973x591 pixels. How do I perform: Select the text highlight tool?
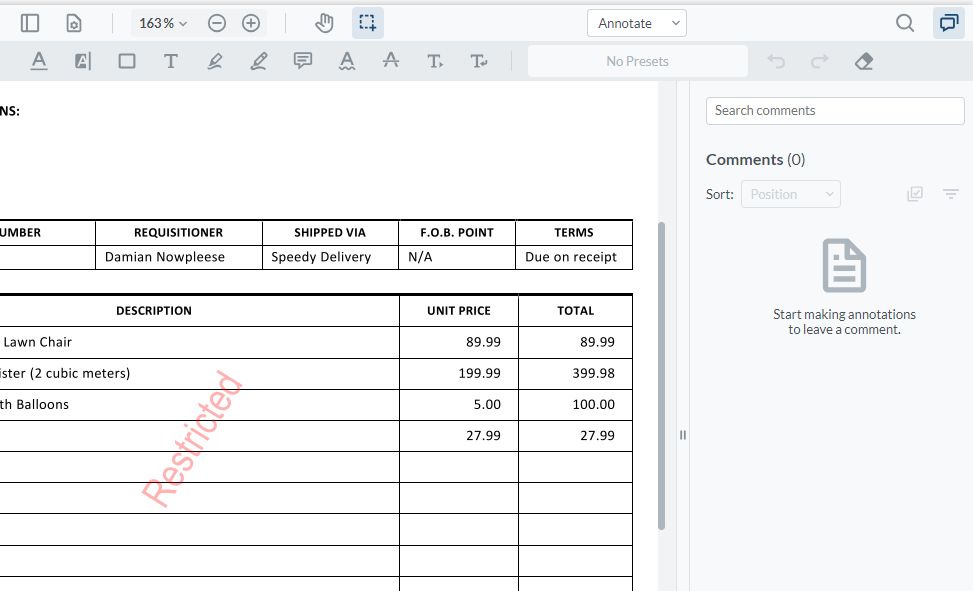click(x=83, y=61)
